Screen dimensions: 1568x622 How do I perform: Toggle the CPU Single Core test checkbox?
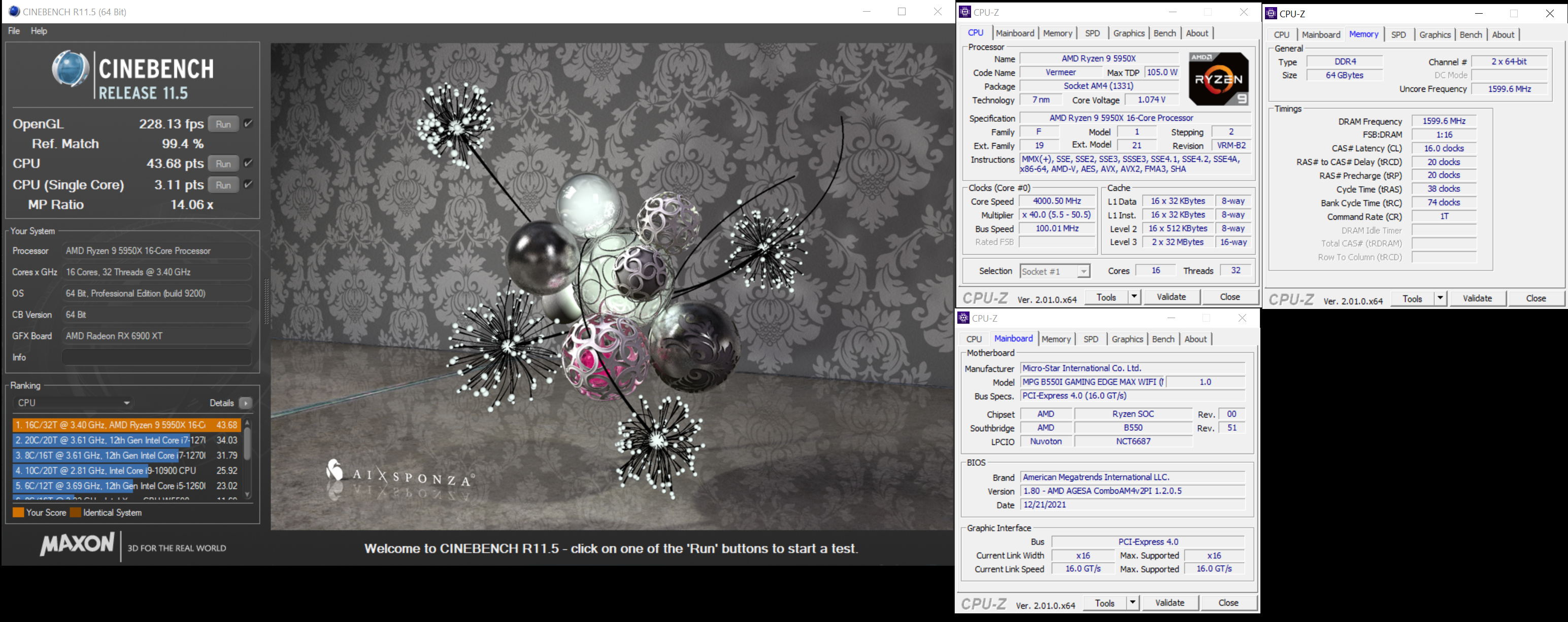248,184
